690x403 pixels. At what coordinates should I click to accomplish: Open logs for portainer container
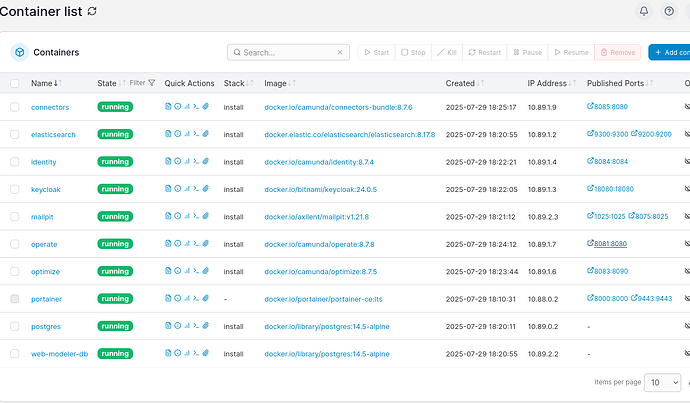click(168, 298)
